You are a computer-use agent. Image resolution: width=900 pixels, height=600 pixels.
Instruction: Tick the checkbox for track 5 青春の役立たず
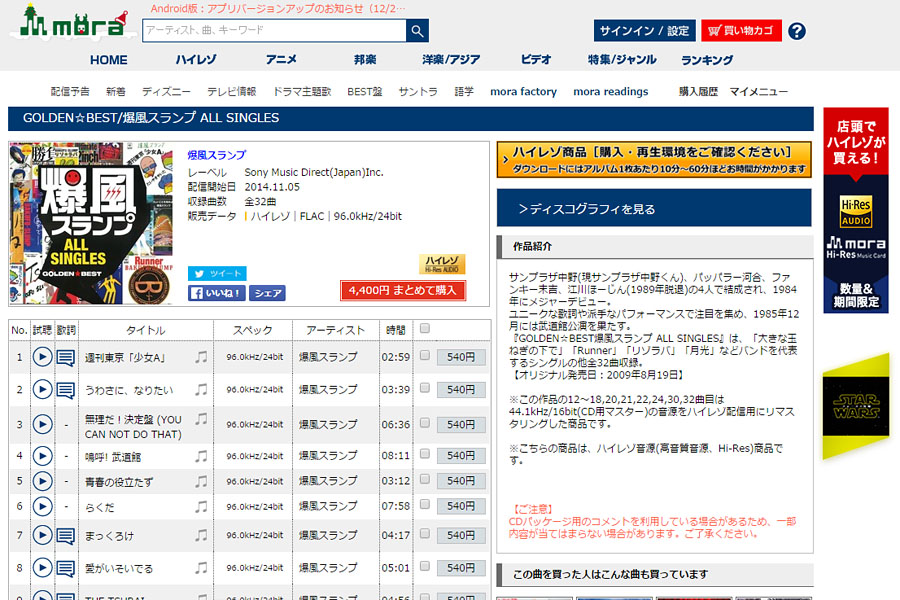pos(425,479)
